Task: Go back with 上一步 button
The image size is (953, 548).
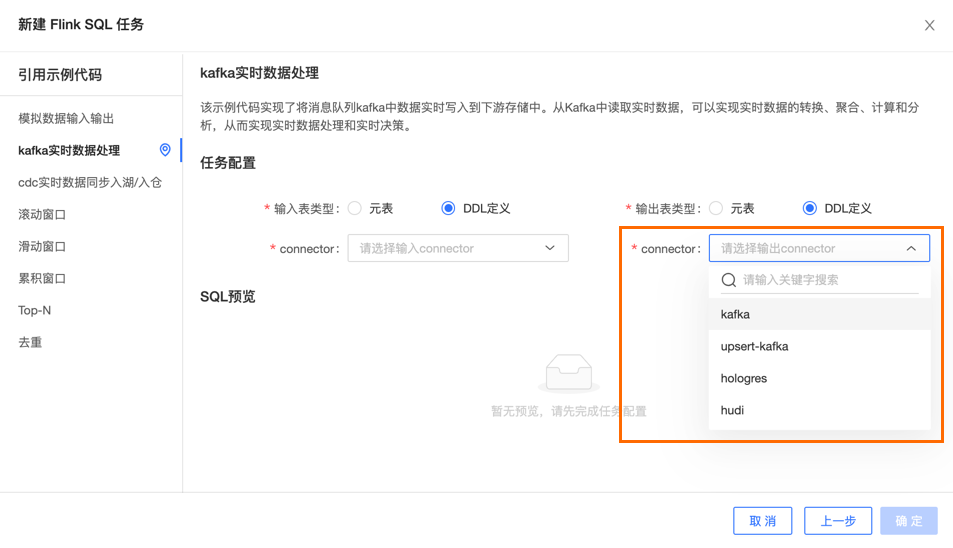Action: (x=838, y=521)
